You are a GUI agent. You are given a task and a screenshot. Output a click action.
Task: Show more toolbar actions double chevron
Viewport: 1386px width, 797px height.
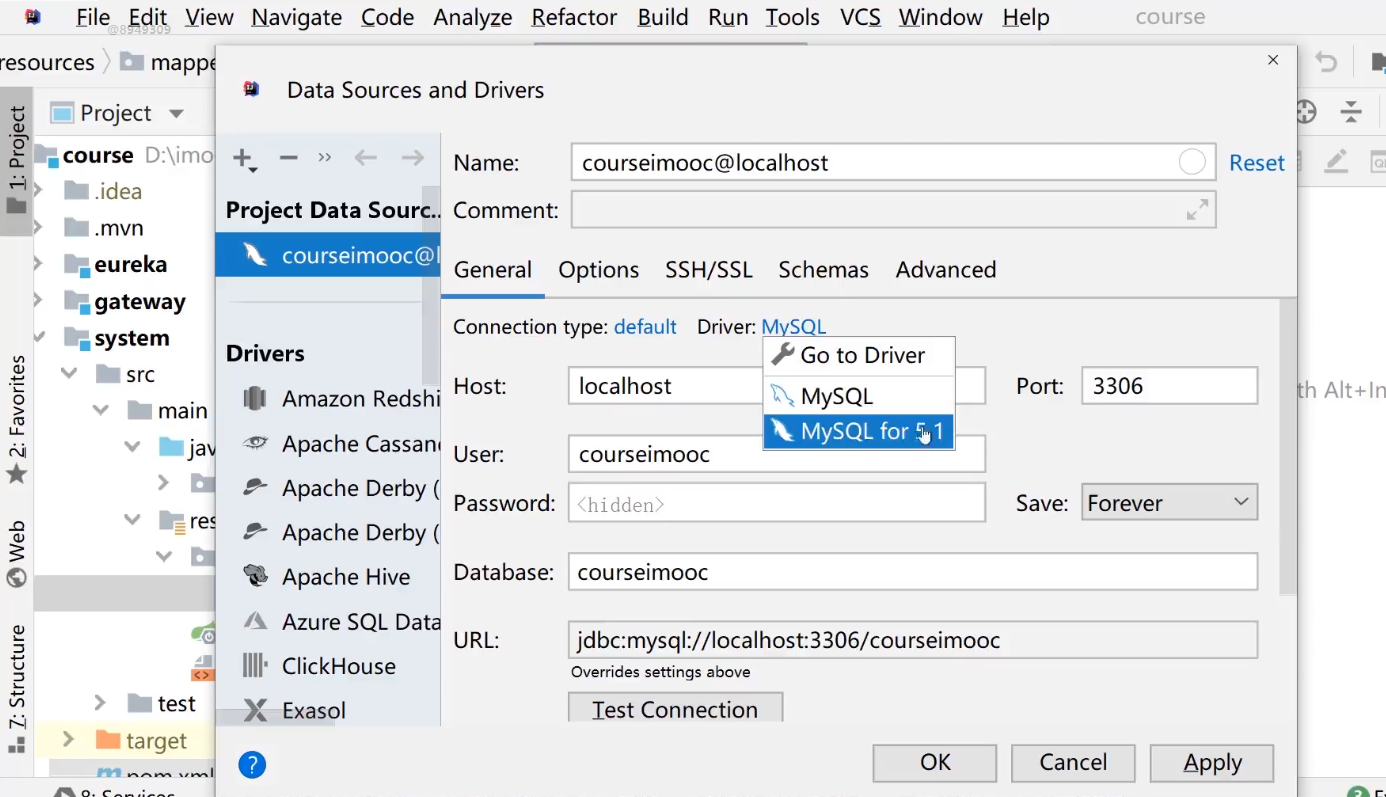pos(324,157)
